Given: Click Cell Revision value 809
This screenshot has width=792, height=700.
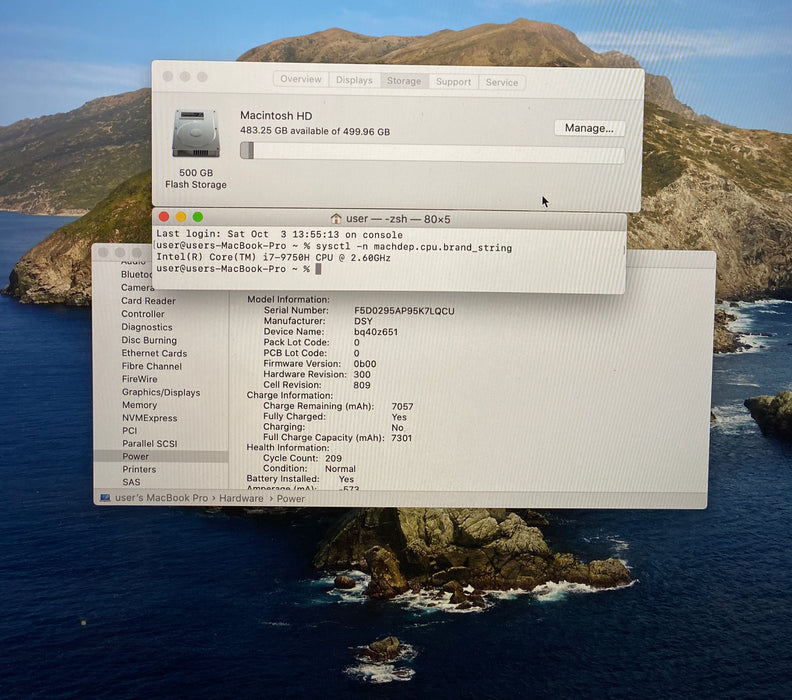Looking at the screenshot, I should pyautogui.click(x=362, y=385).
